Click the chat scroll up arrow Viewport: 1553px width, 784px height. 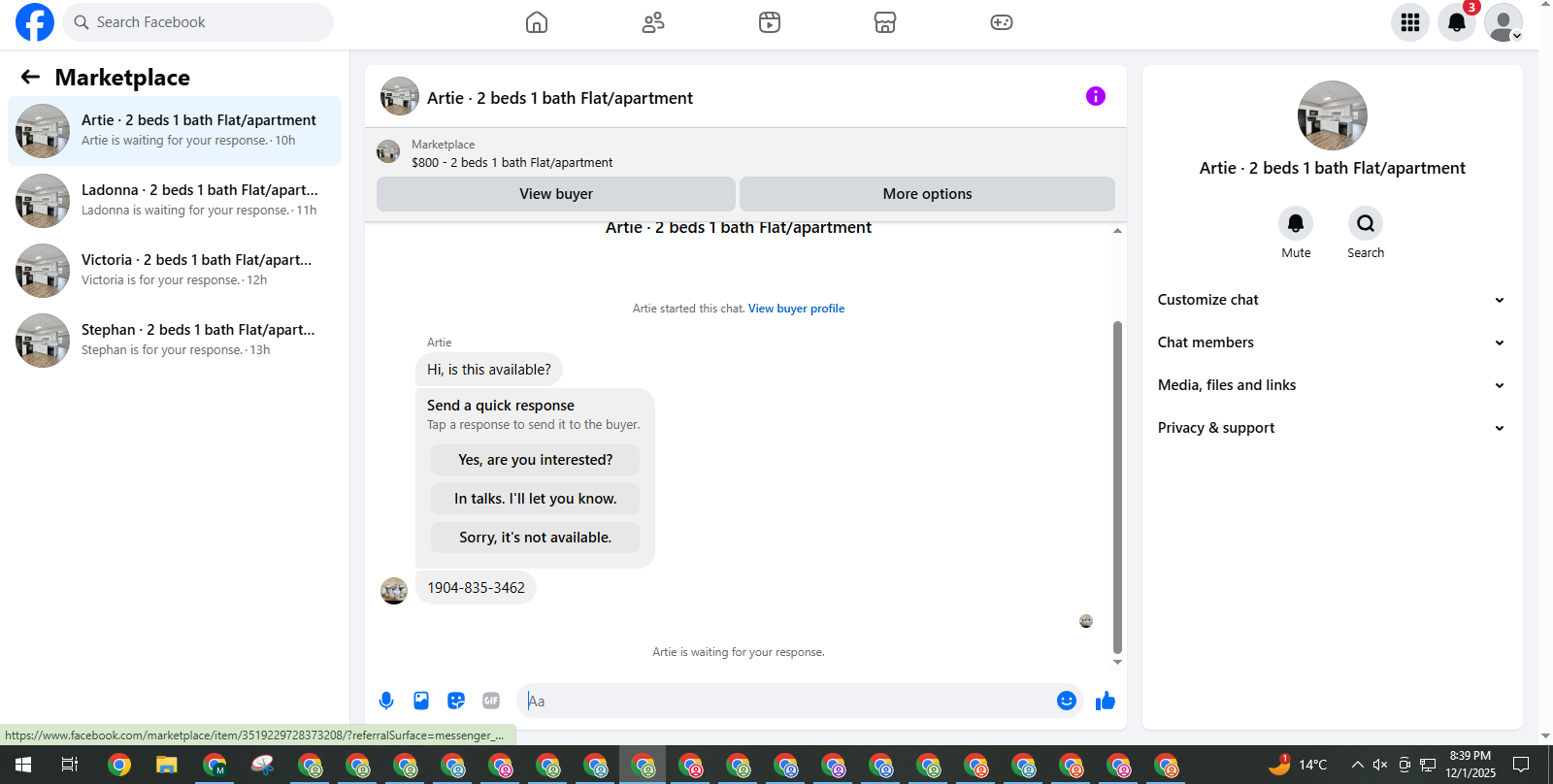(x=1117, y=231)
